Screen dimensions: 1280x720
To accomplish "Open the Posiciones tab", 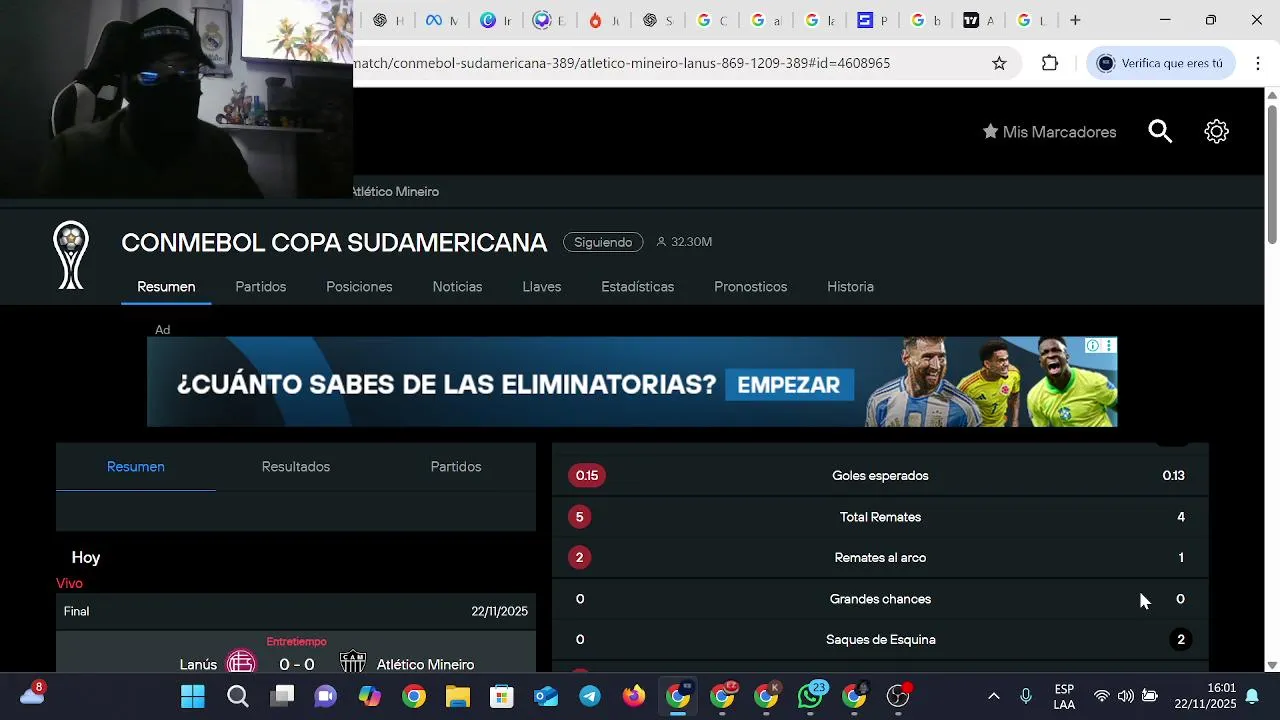I will click(359, 287).
